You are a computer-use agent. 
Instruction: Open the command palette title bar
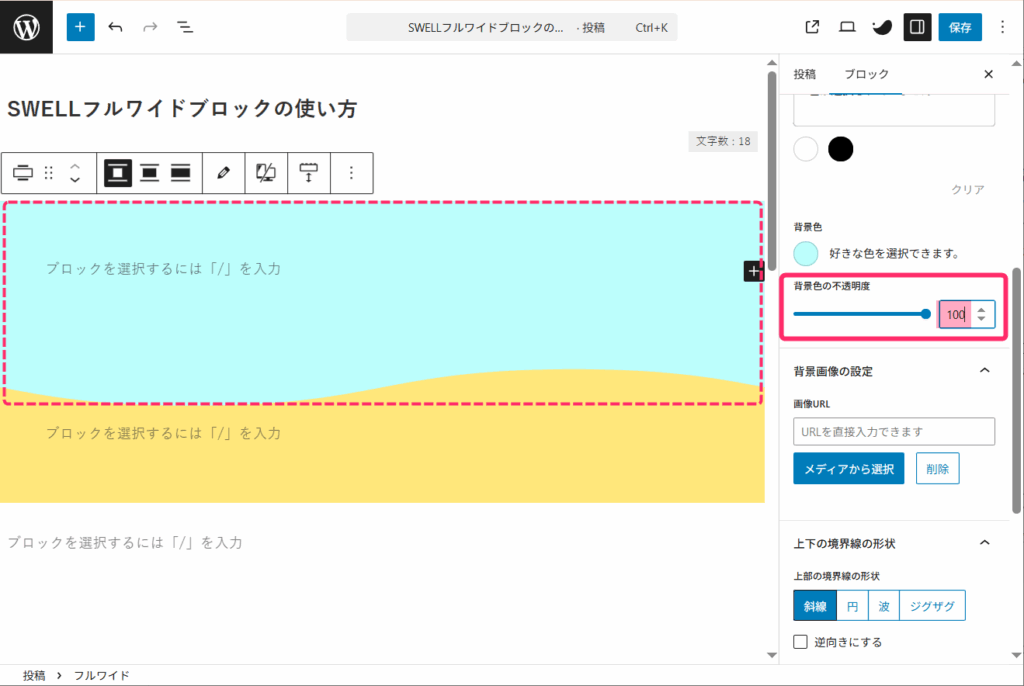point(511,27)
